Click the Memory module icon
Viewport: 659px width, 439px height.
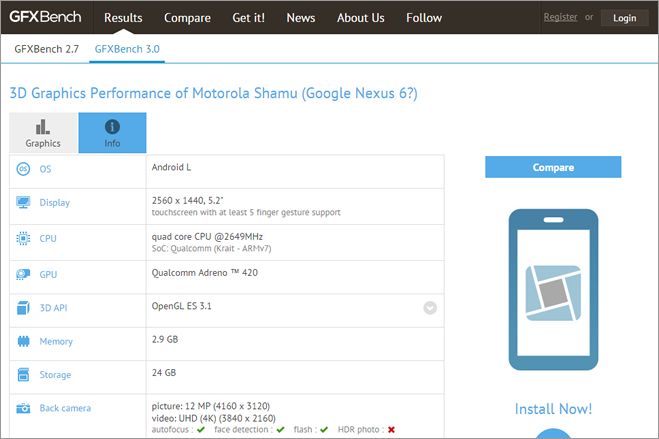pyautogui.click(x=23, y=341)
